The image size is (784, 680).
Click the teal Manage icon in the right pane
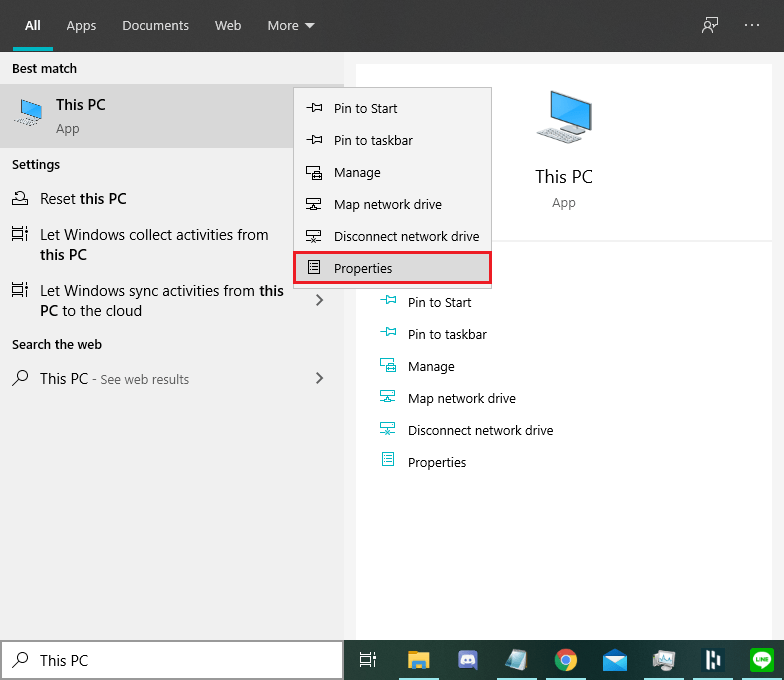[388, 366]
